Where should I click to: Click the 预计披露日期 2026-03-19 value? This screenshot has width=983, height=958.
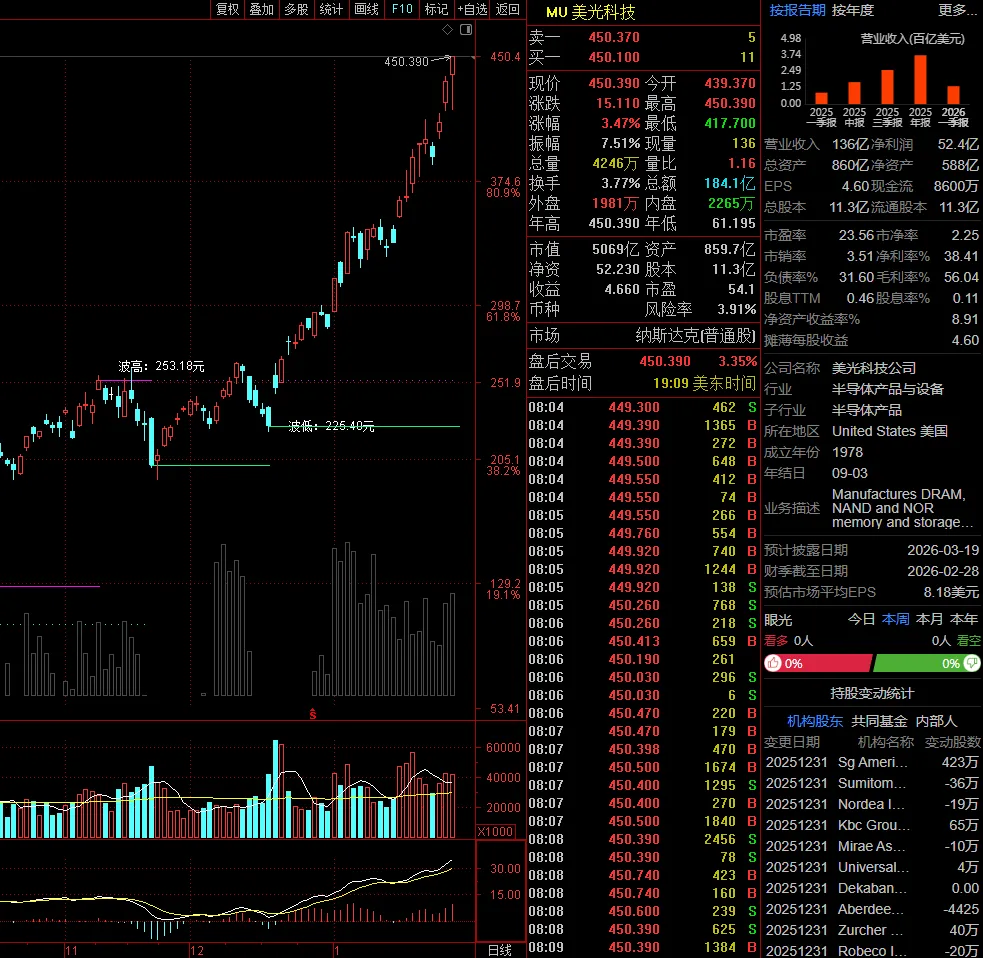(x=943, y=550)
